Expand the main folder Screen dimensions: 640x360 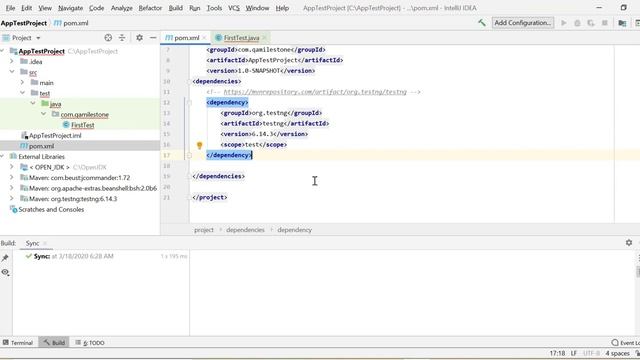(22, 82)
